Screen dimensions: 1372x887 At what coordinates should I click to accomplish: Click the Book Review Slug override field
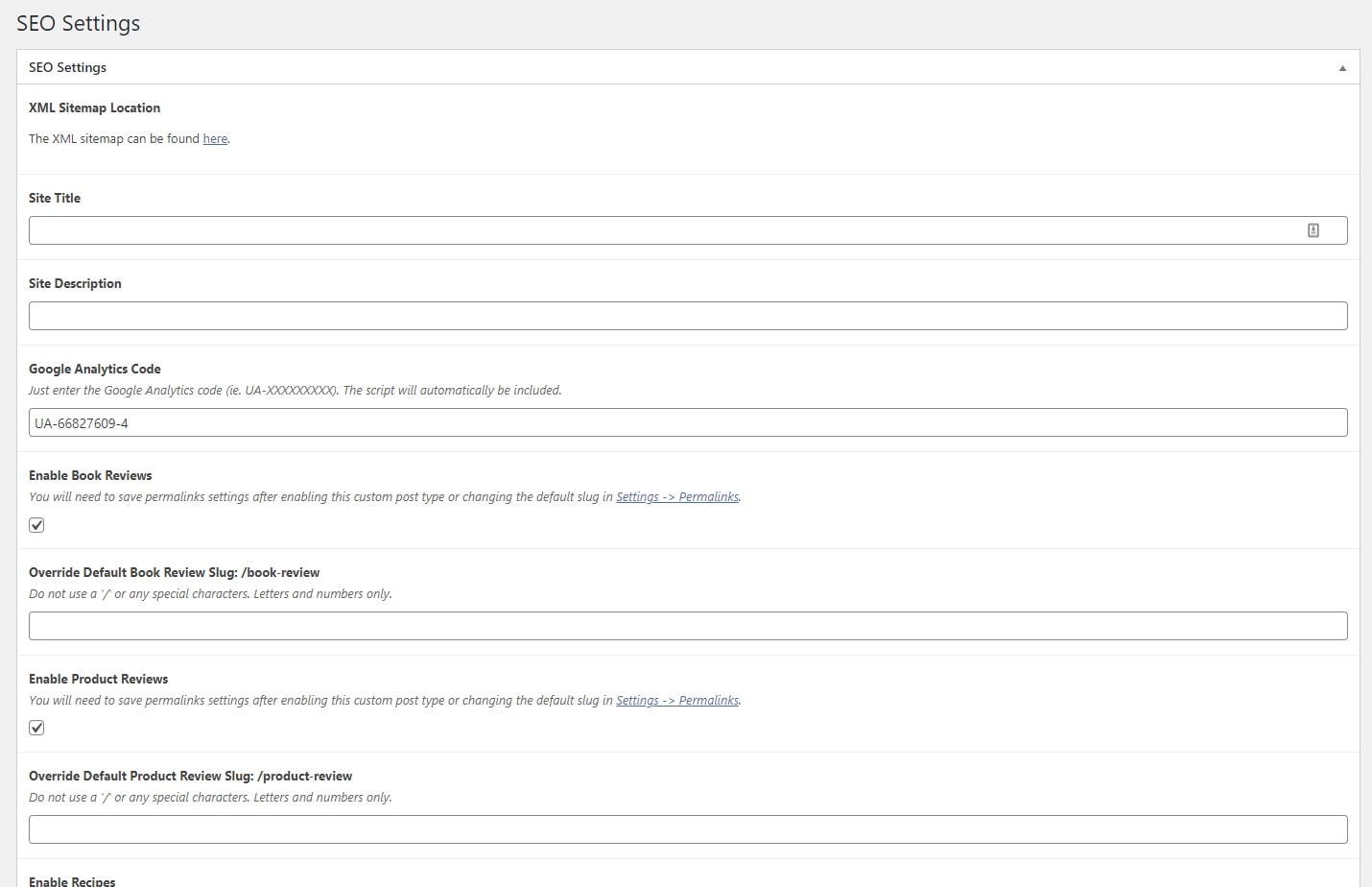pos(688,626)
